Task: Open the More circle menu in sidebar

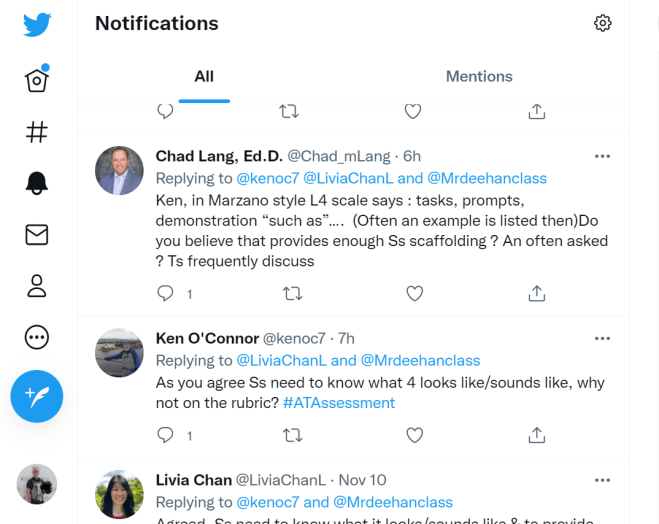Action: (37, 337)
